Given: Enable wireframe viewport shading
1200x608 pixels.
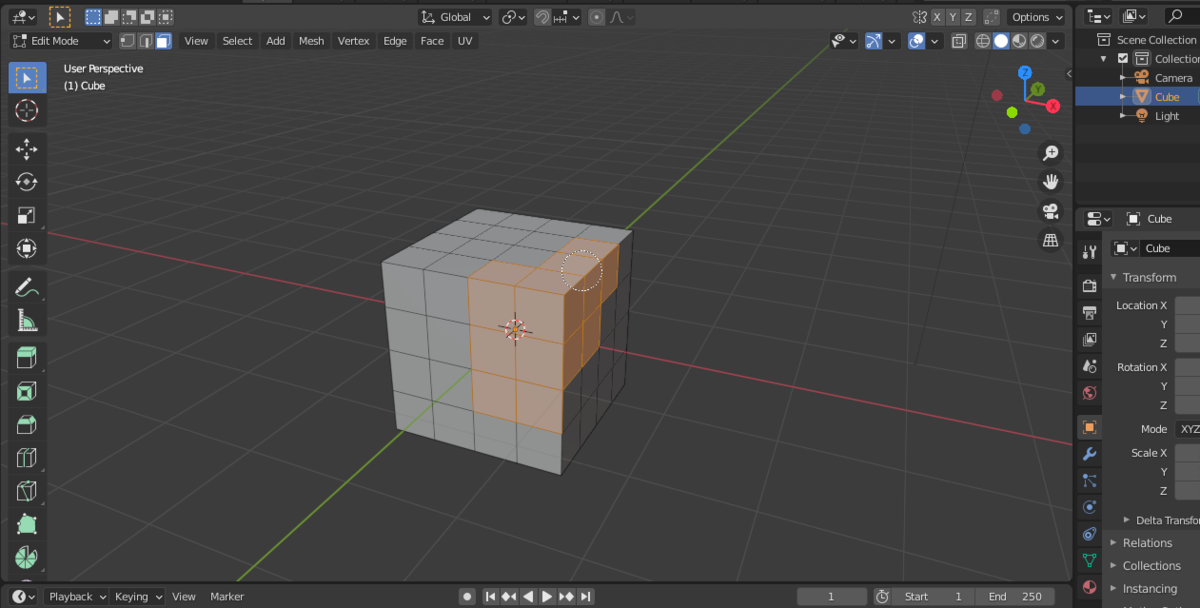Looking at the screenshot, I should pos(982,41).
